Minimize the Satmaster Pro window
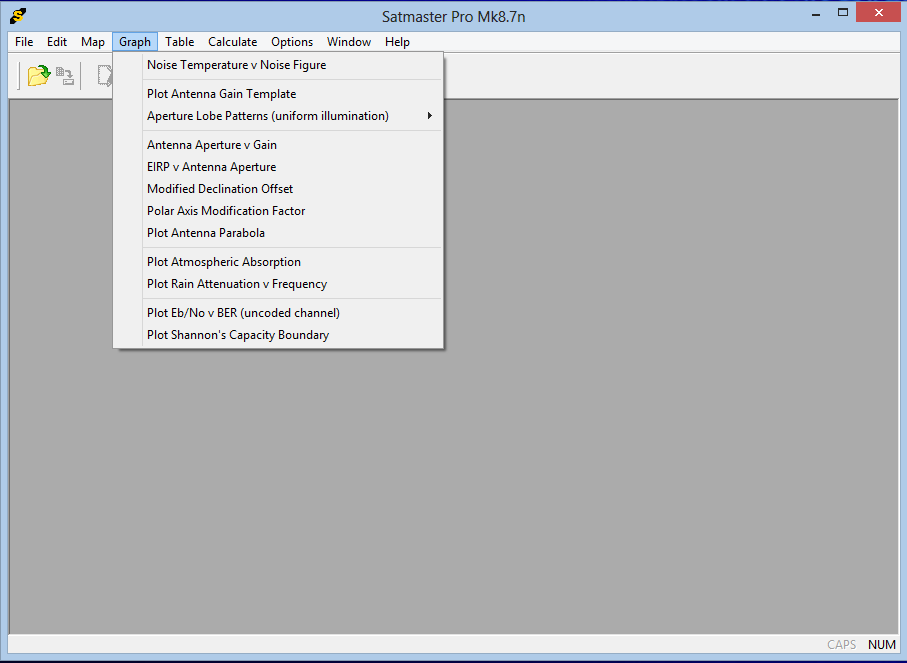Image resolution: width=907 pixels, height=663 pixels. 816,14
